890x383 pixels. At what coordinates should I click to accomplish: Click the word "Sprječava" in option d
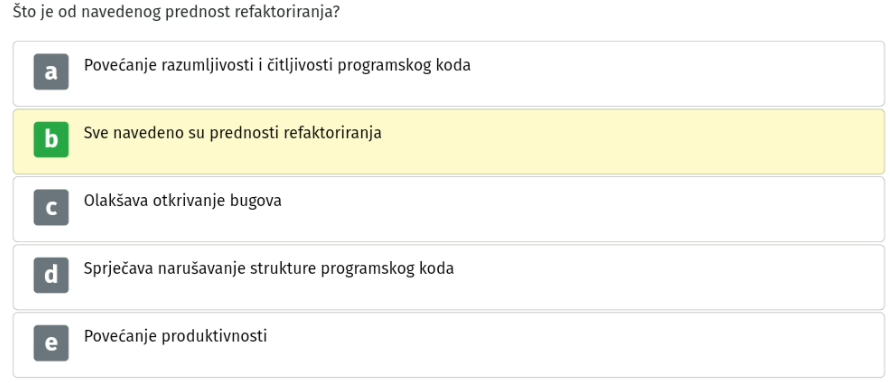(x=118, y=269)
